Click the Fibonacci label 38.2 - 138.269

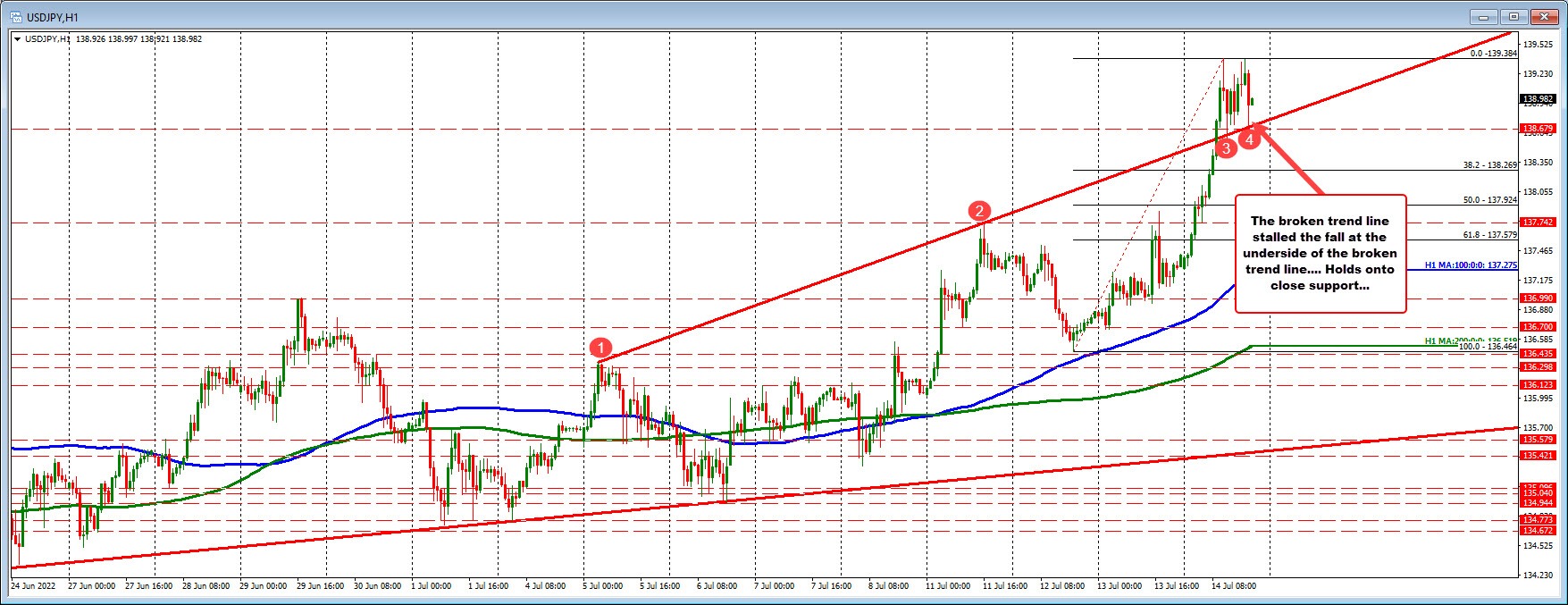coord(1489,165)
